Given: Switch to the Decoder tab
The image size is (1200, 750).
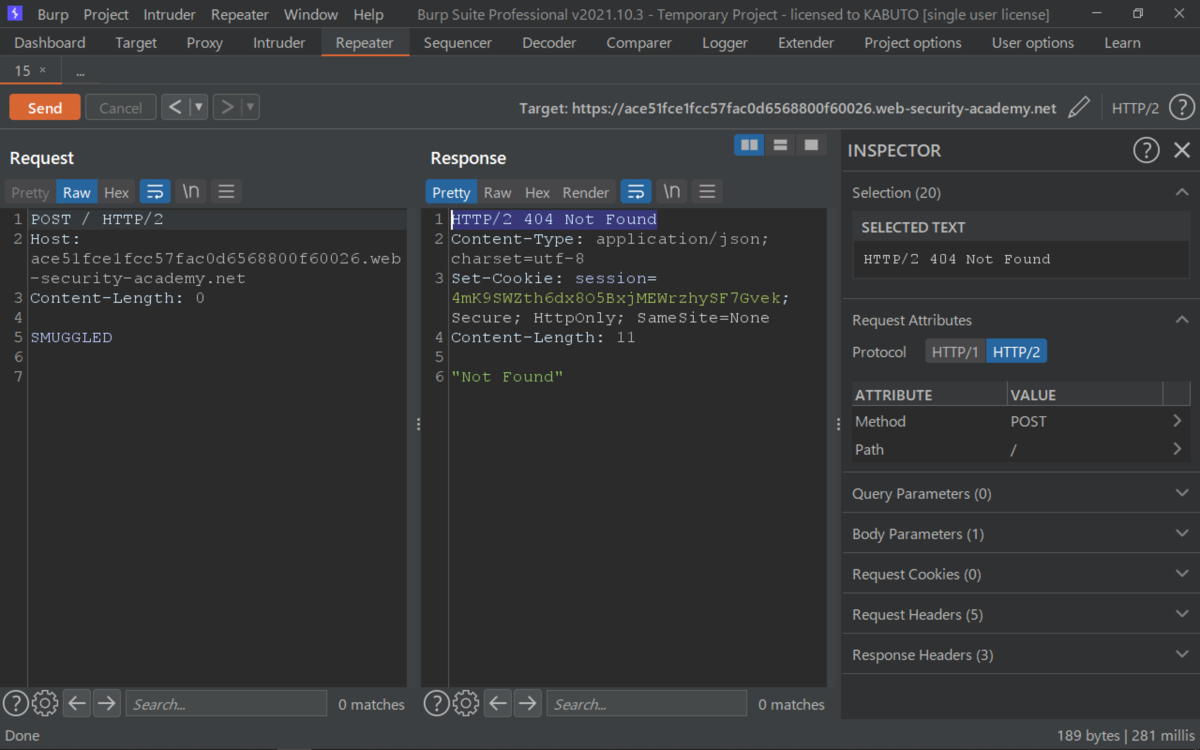Looking at the screenshot, I should pos(549,43).
